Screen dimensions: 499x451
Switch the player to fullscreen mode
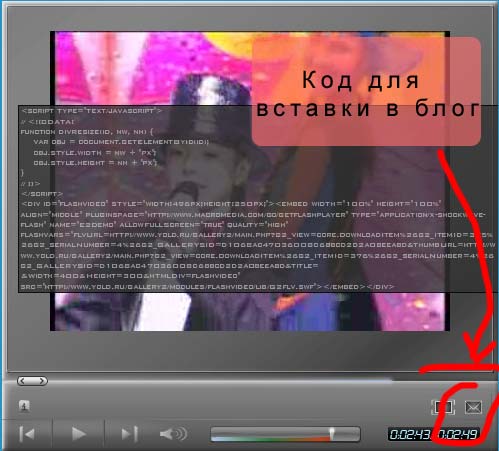tap(443, 407)
